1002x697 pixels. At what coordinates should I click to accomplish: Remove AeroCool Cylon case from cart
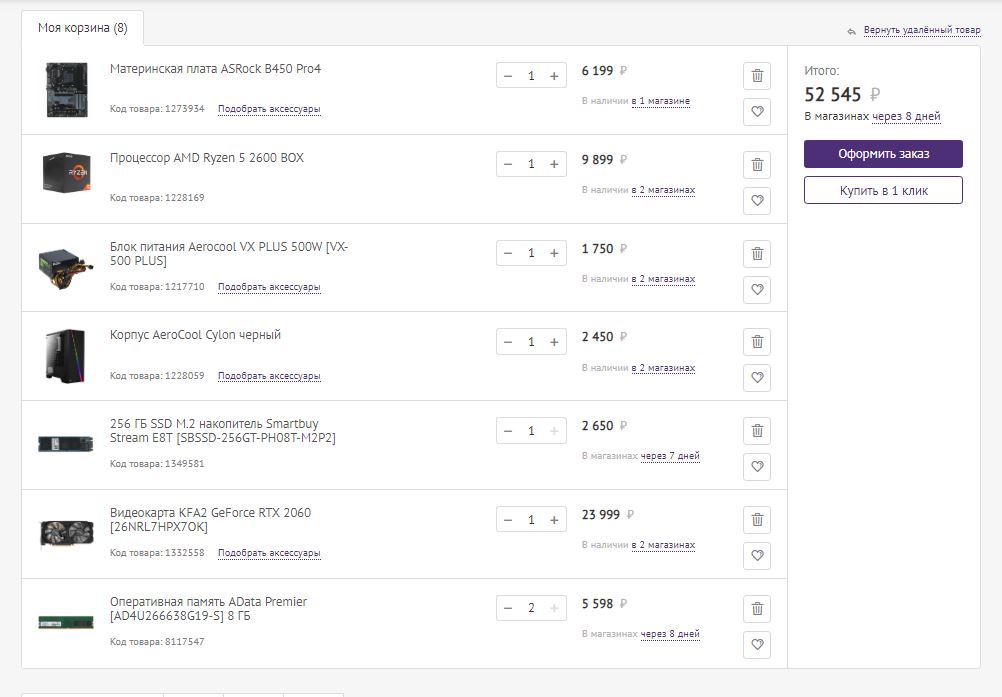(x=757, y=342)
